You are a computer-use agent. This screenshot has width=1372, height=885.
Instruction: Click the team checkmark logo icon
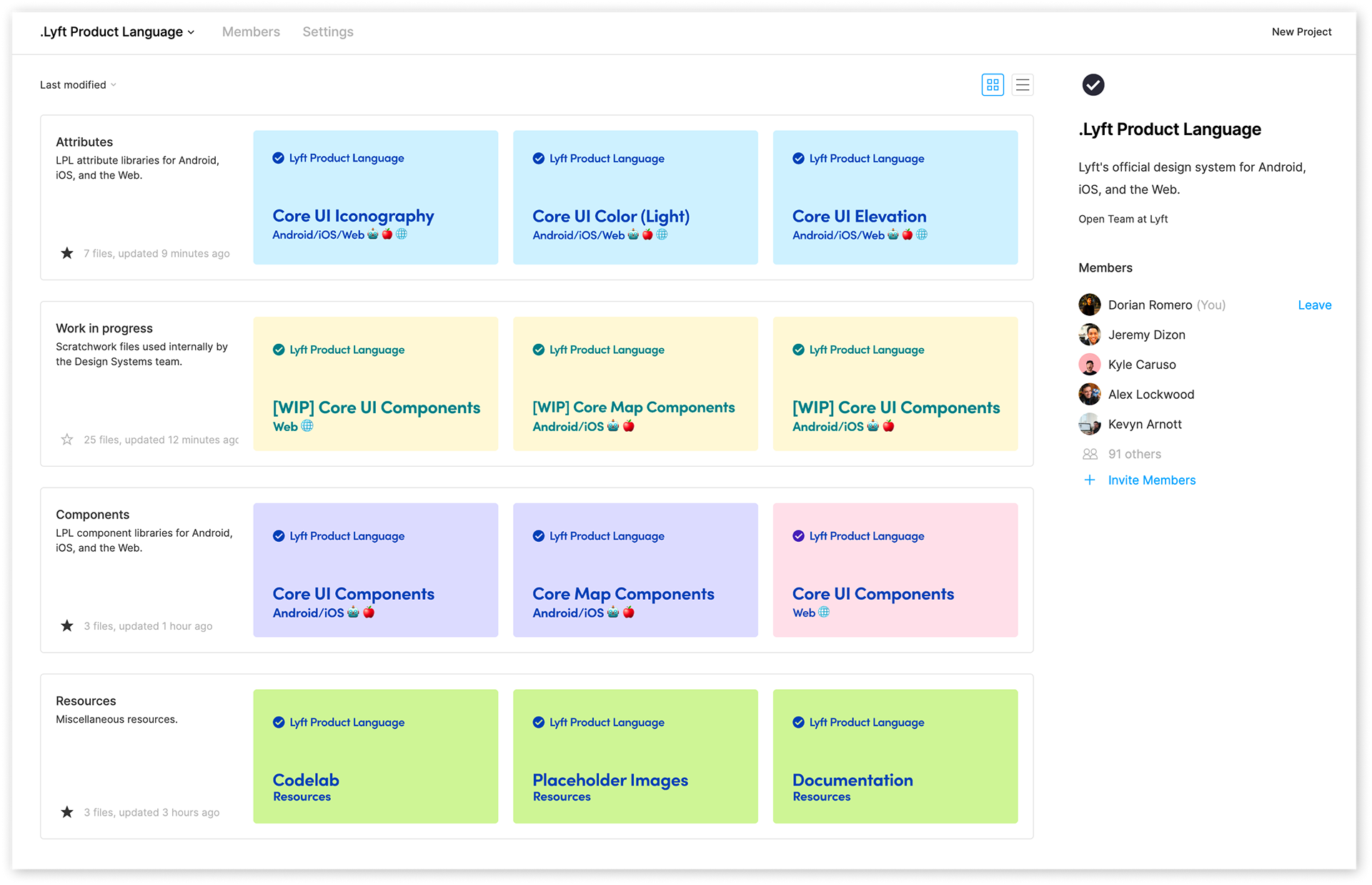1093,84
